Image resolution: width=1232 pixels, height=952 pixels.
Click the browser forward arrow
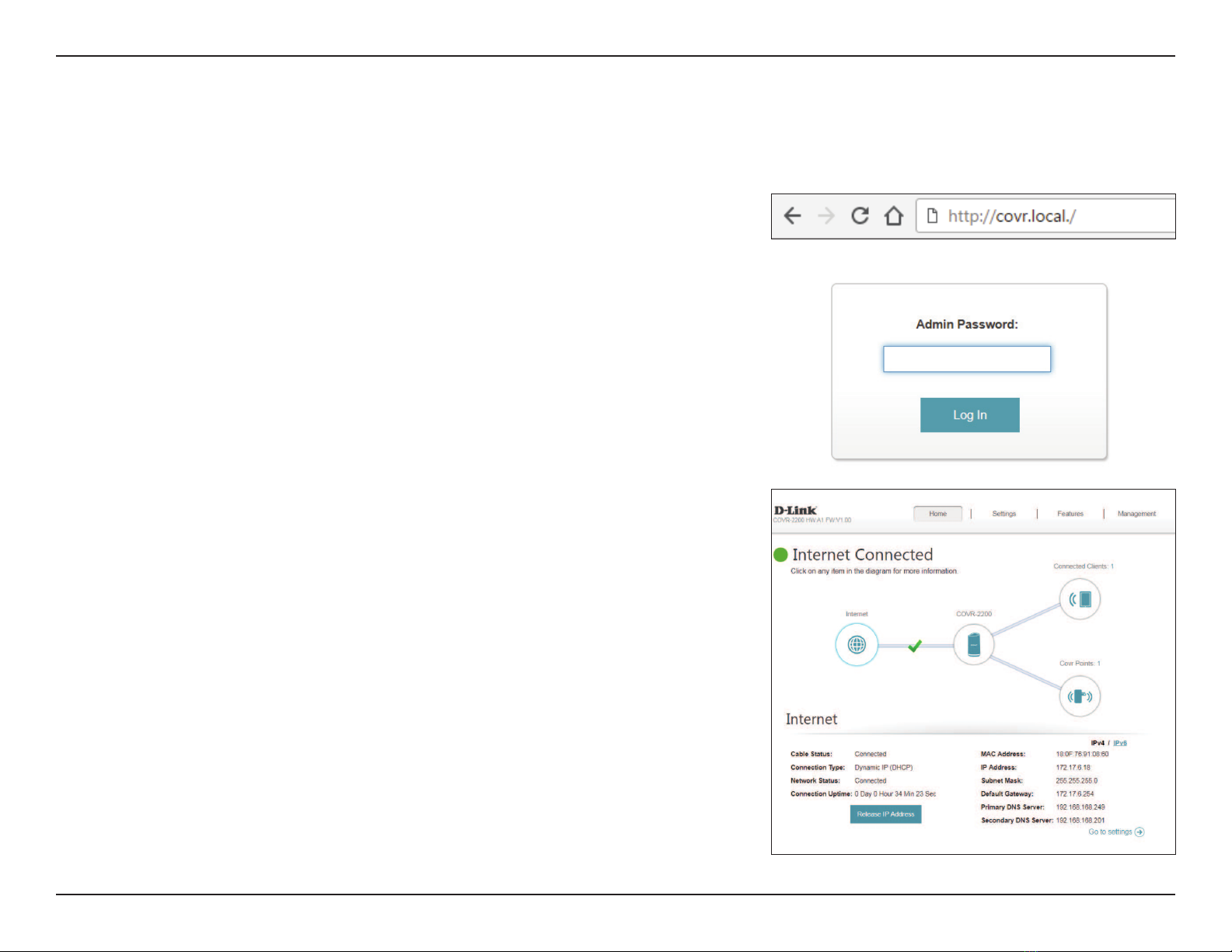(826, 216)
